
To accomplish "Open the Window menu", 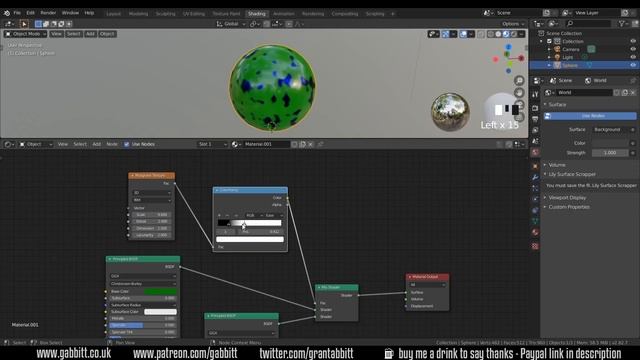I will click(70, 13).
